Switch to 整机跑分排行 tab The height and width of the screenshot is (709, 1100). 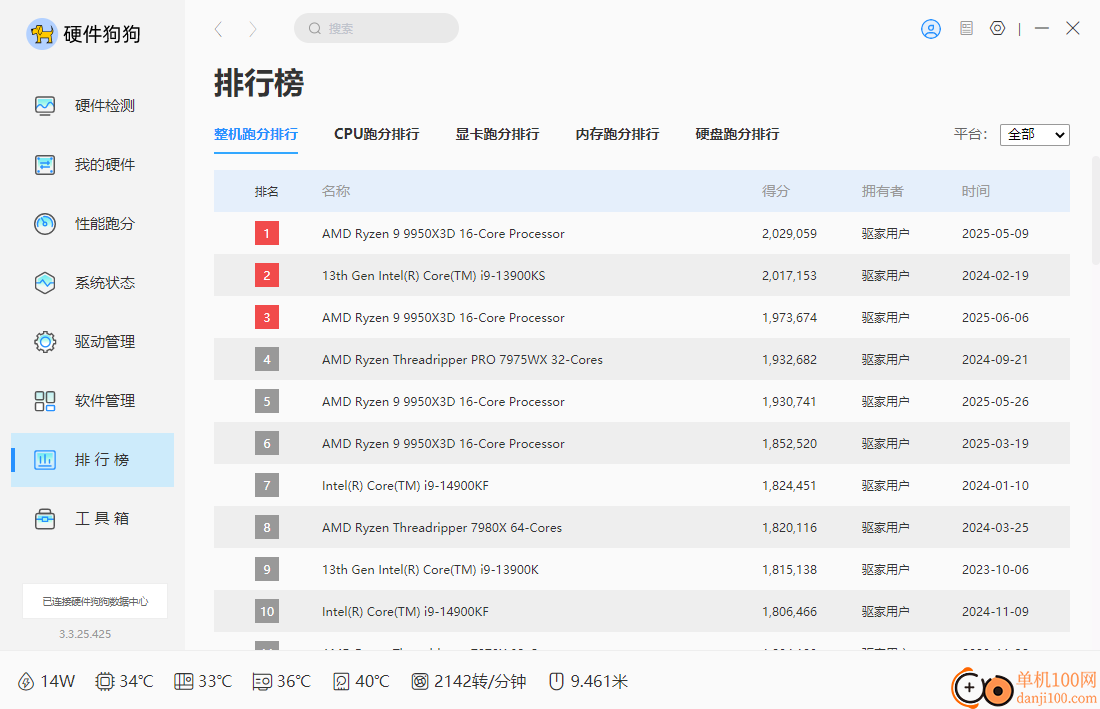[x=256, y=134]
